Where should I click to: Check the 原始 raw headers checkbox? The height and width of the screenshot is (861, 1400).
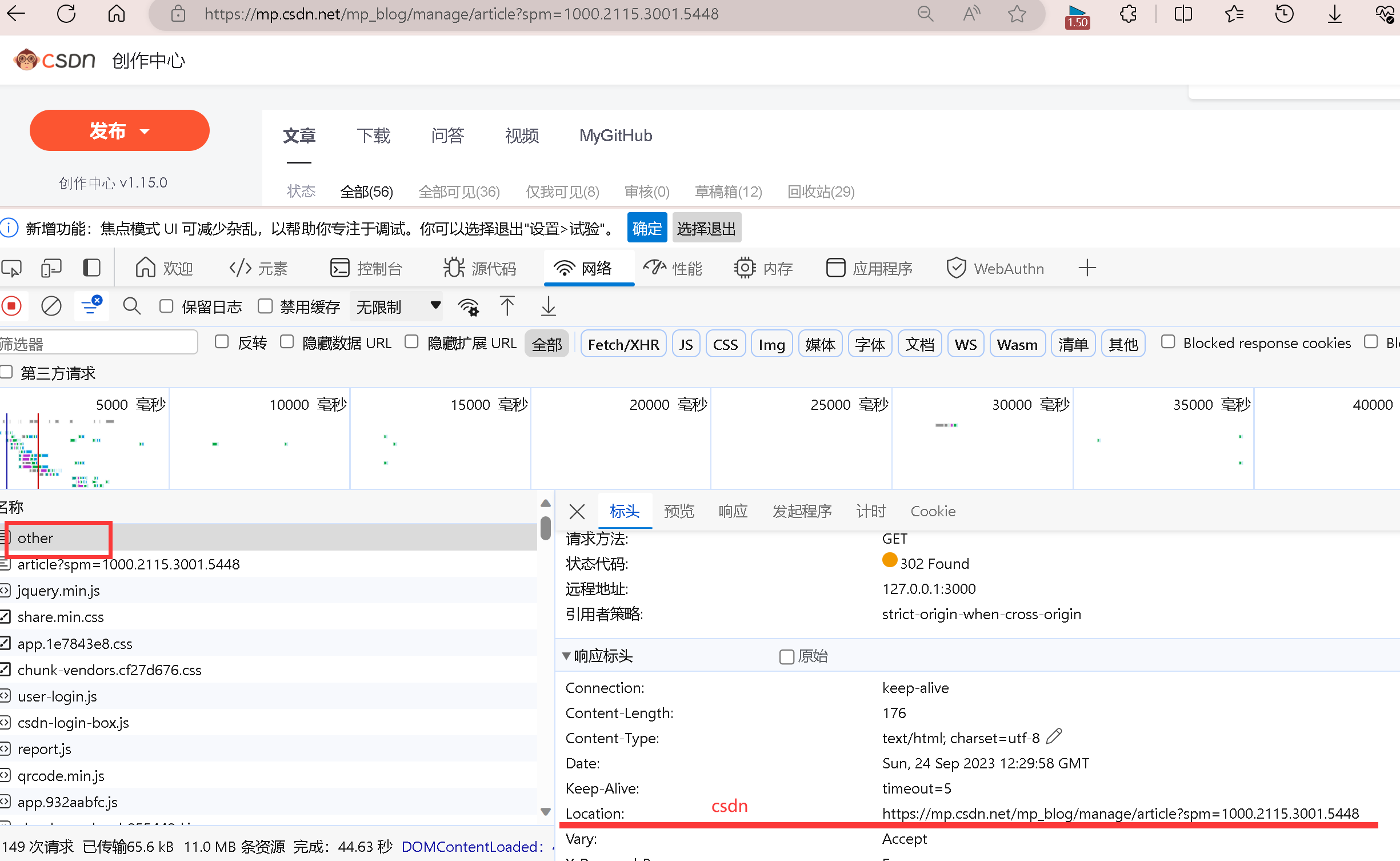pos(787,657)
